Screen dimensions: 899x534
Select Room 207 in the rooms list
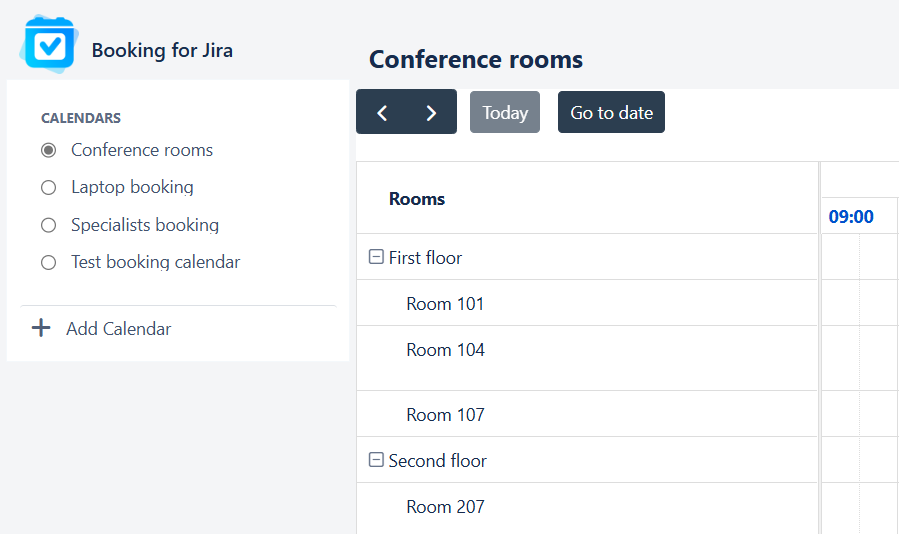[445, 507]
